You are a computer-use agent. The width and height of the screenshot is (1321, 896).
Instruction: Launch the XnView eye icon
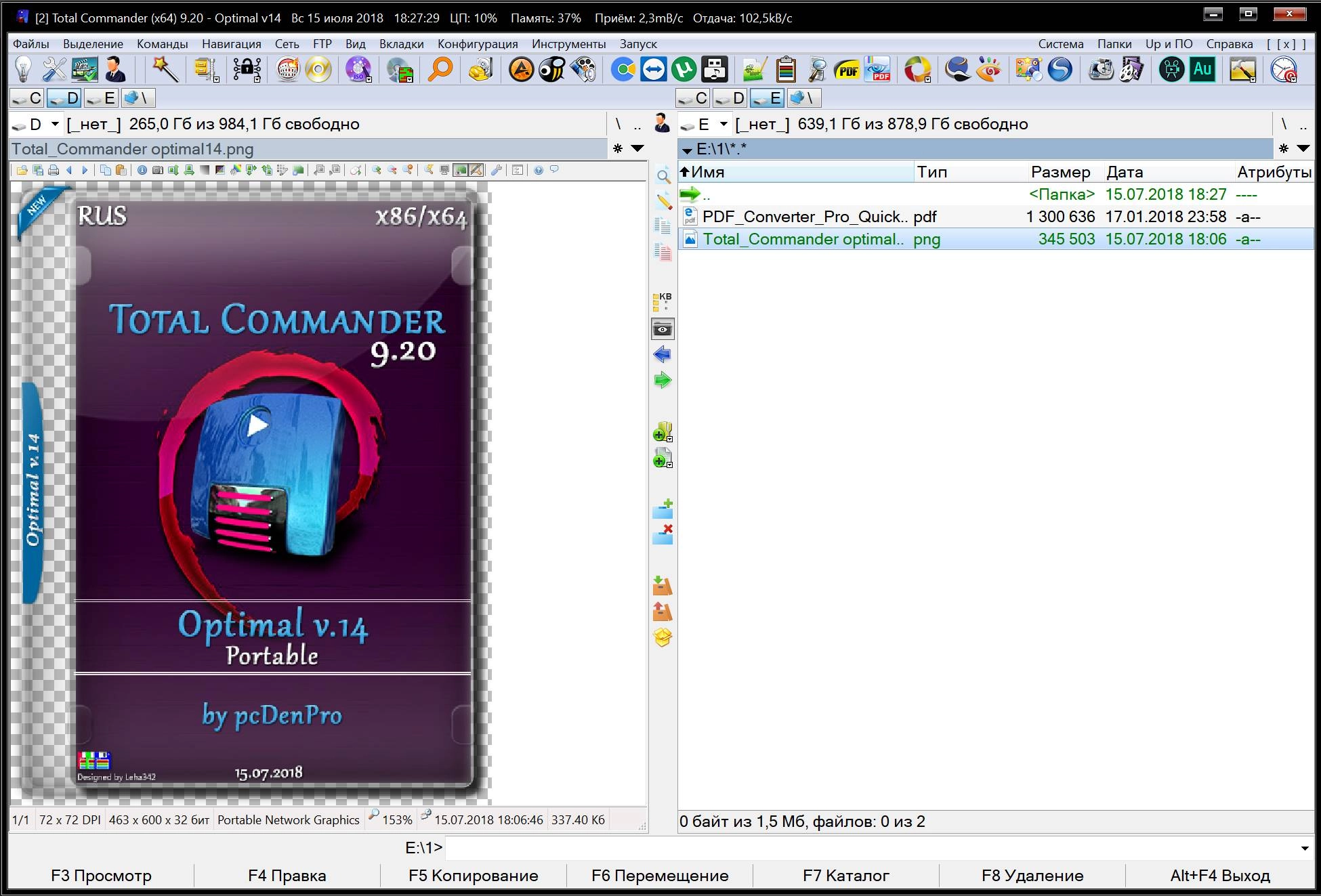click(x=989, y=69)
